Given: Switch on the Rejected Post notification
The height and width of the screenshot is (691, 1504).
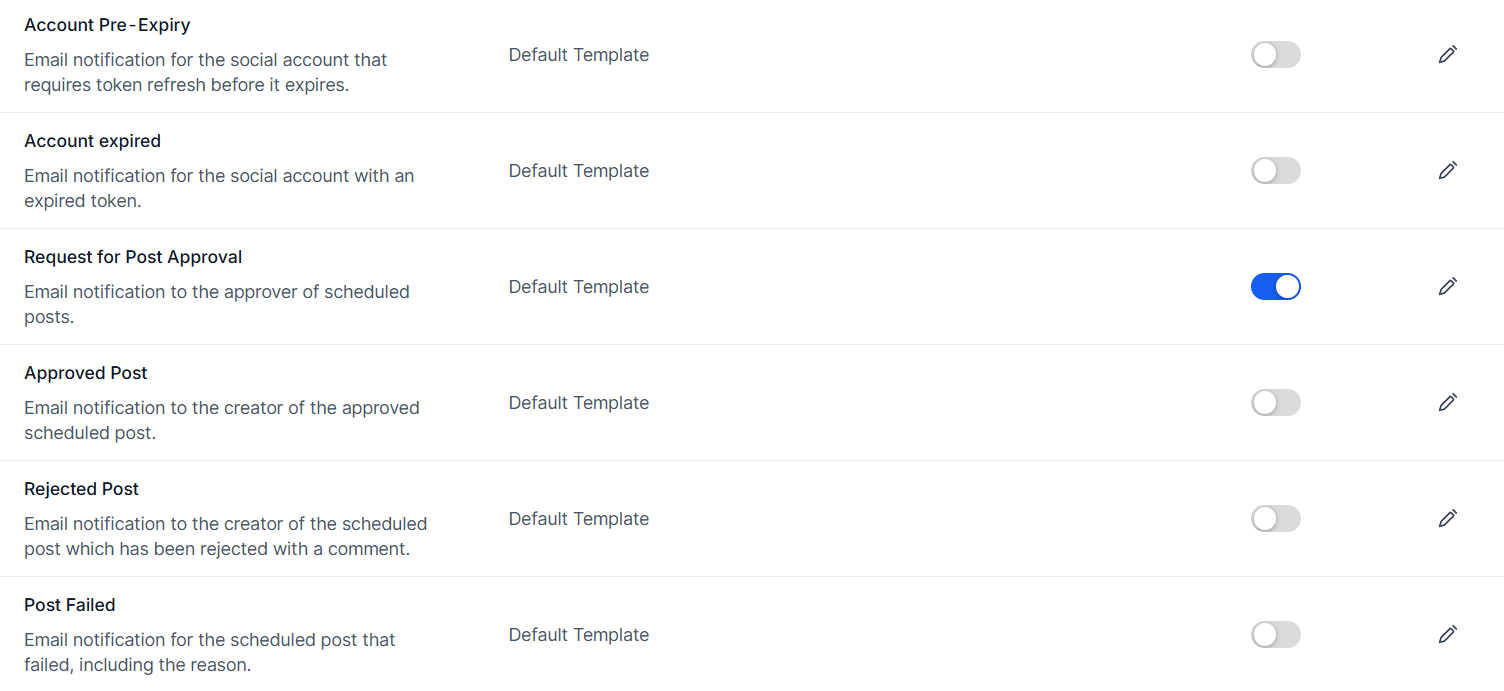Looking at the screenshot, I should (1275, 519).
